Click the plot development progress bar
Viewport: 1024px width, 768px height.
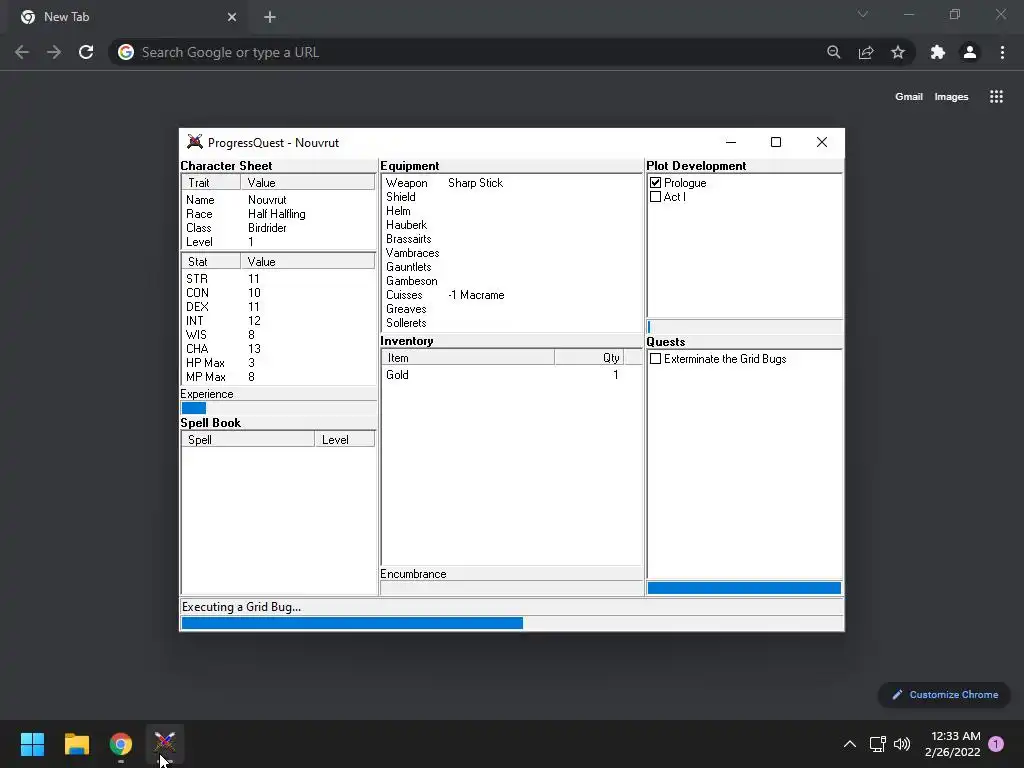(744, 327)
